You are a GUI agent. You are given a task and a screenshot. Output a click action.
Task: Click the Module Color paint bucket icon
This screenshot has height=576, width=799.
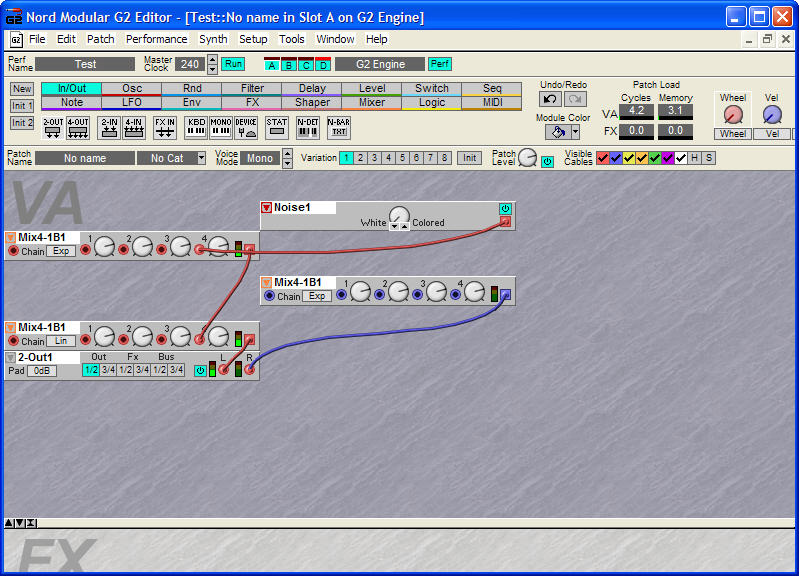click(558, 132)
